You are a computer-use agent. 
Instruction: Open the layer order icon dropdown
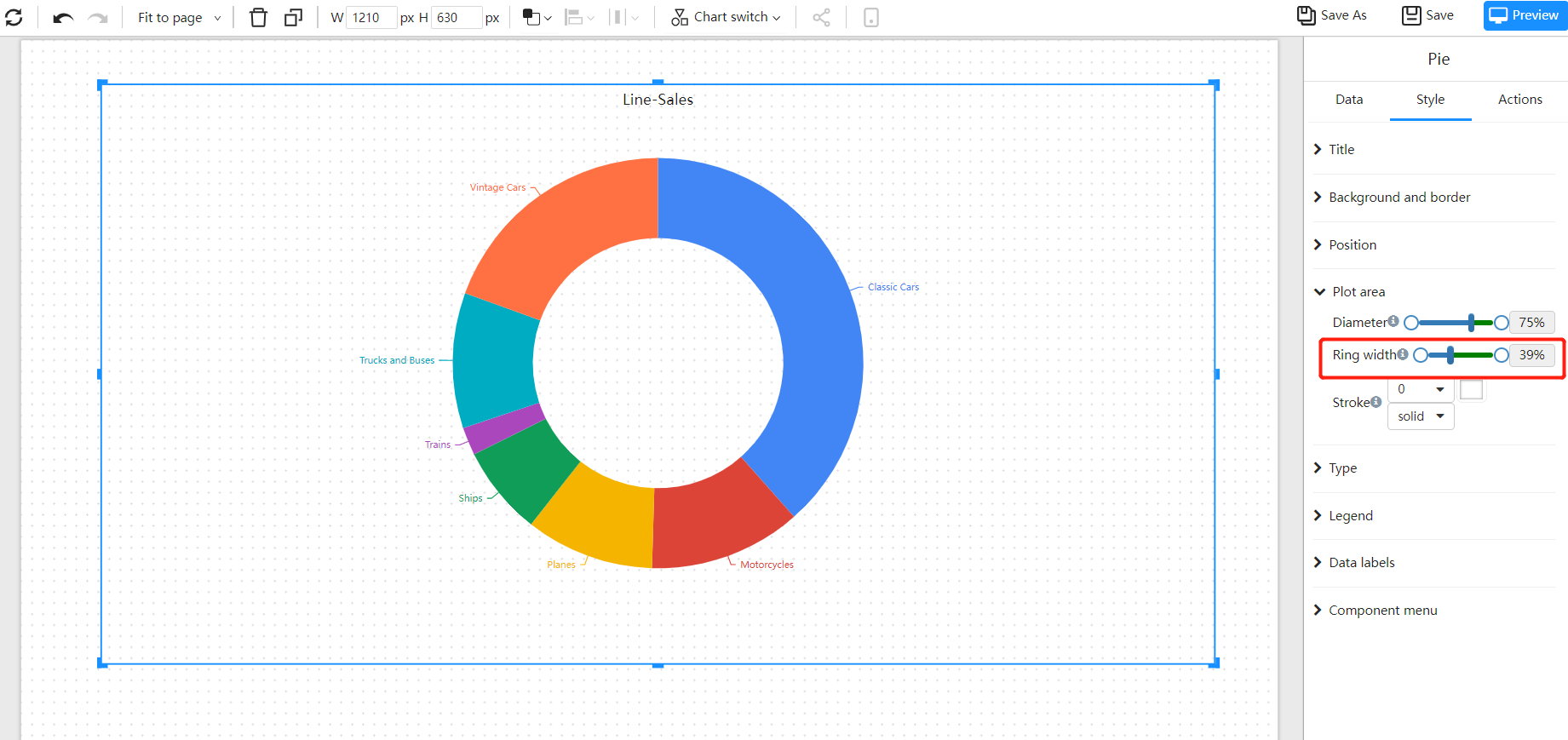(x=537, y=17)
